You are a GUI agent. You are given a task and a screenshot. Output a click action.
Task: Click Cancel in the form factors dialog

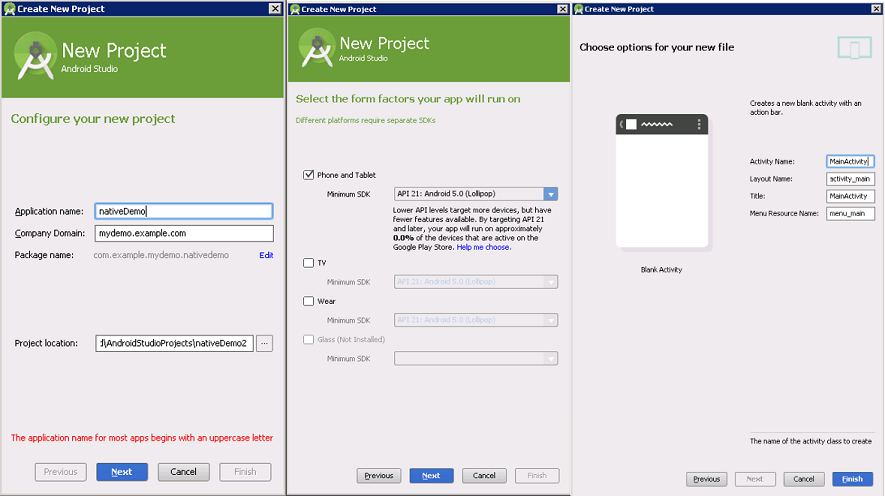pos(484,476)
